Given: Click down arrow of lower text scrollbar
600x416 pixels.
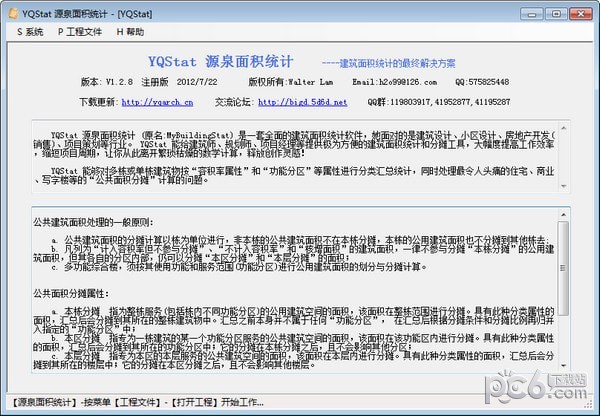Looking at the screenshot, I should [x=563, y=365].
